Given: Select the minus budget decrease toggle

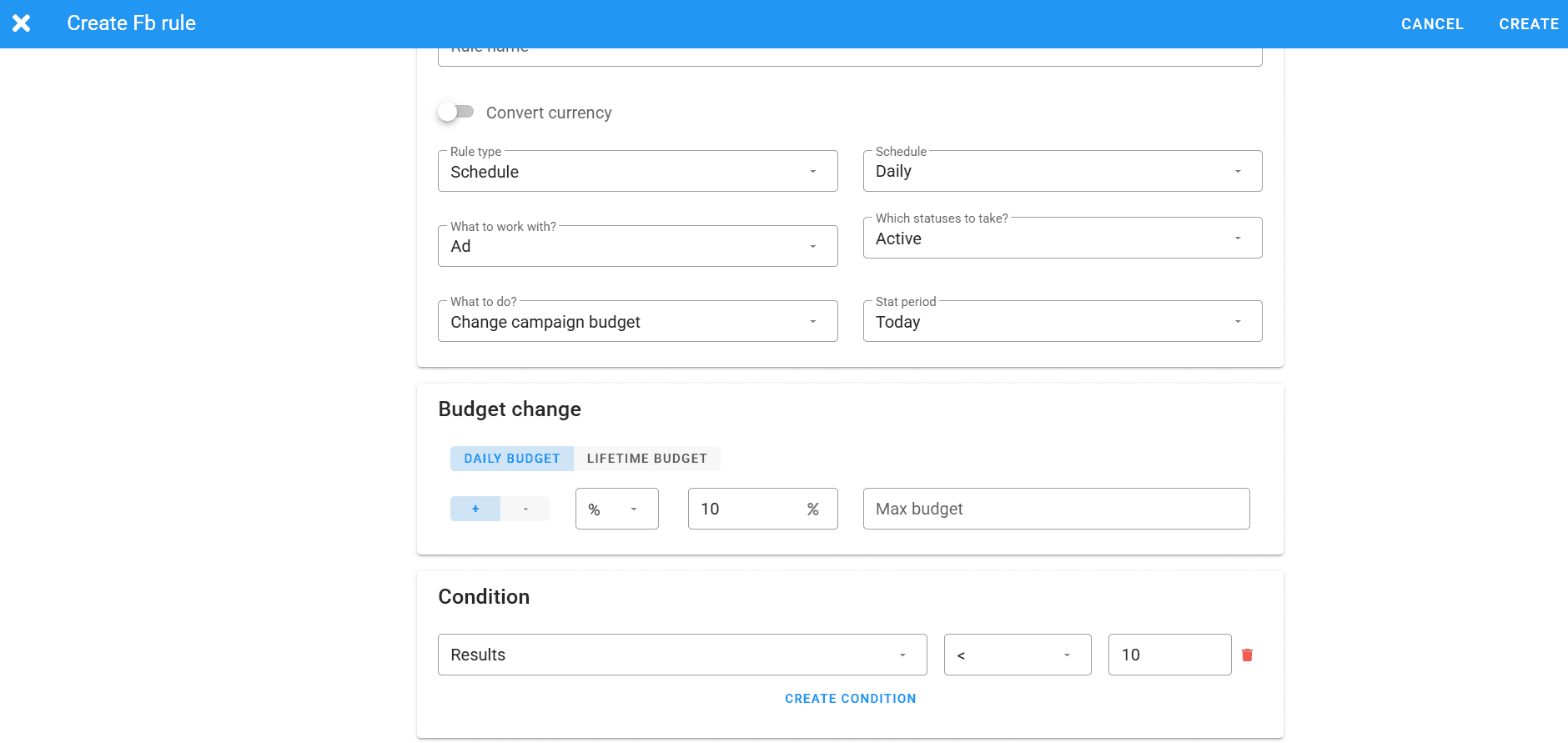Looking at the screenshot, I should 525,509.
